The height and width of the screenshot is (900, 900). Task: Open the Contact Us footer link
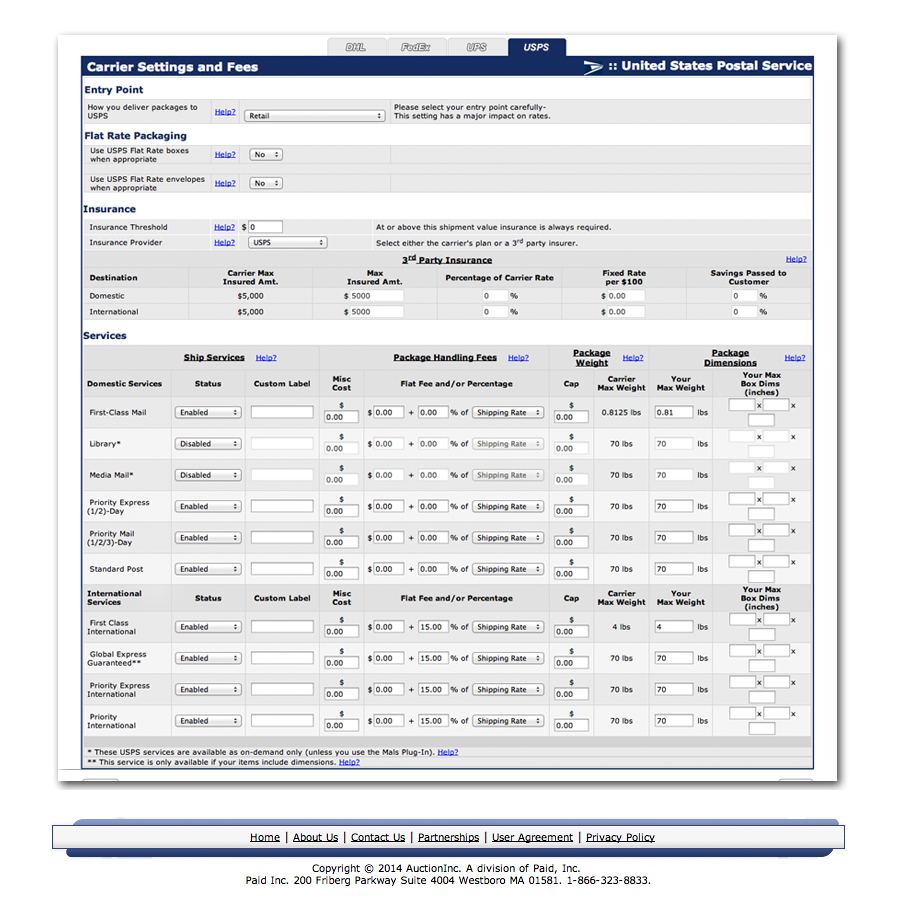378,837
